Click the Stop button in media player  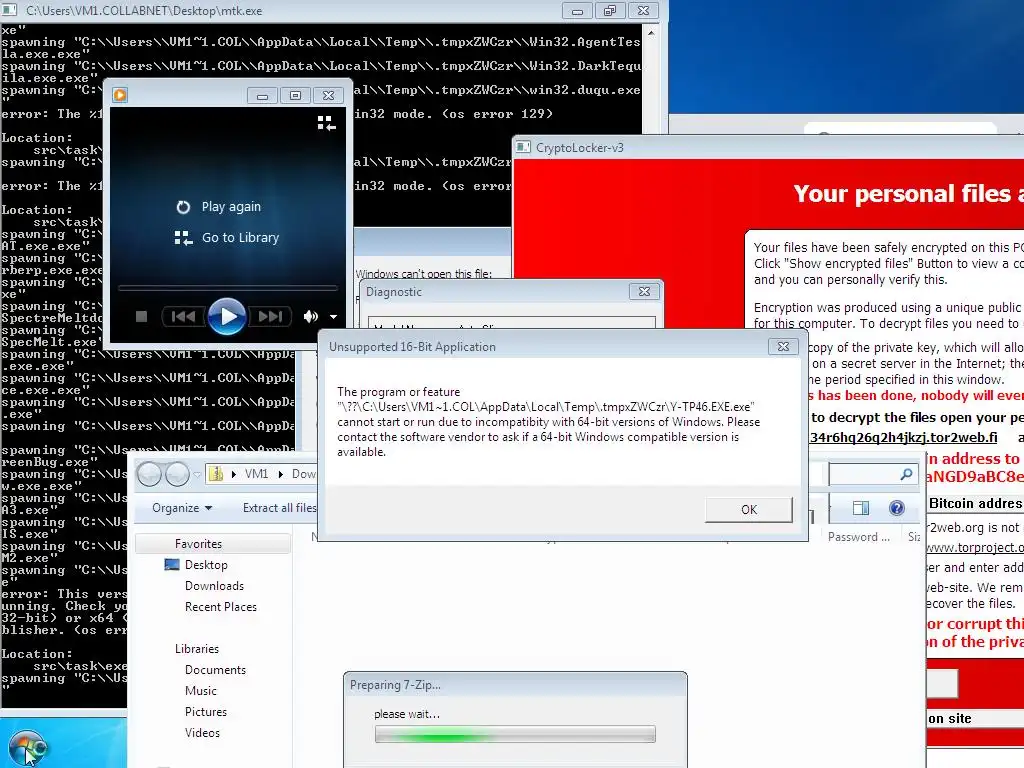(141, 317)
